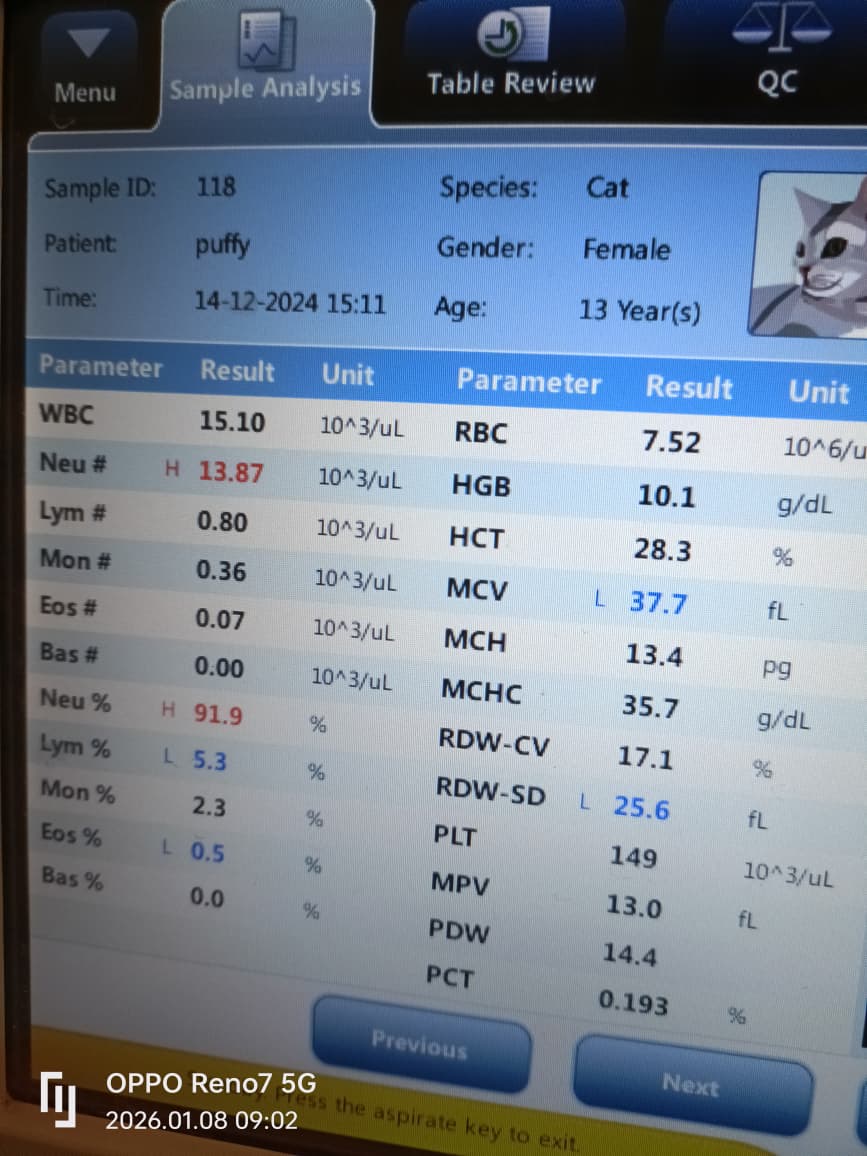Click the Sample Analysis chart icon
Screen dimensions: 867x1156
tap(265, 42)
